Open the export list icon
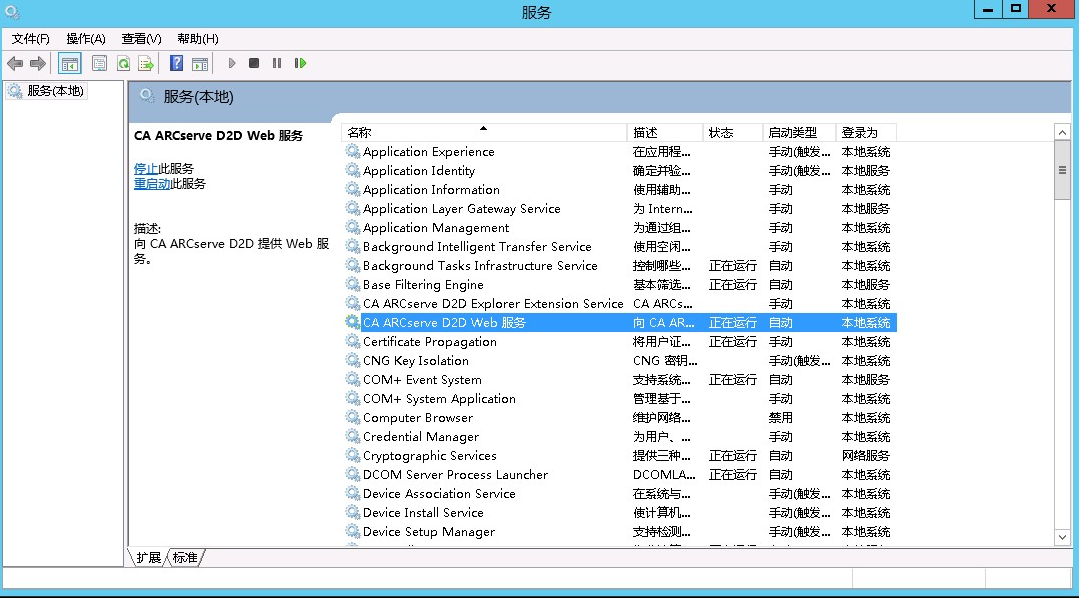 pos(147,63)
